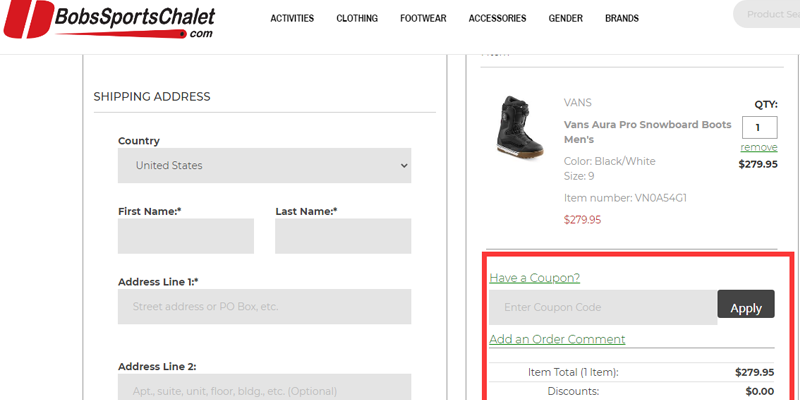The image size is (800, 400).
Task: Click the Discounts $0.00 value
Action: point(760,391)
